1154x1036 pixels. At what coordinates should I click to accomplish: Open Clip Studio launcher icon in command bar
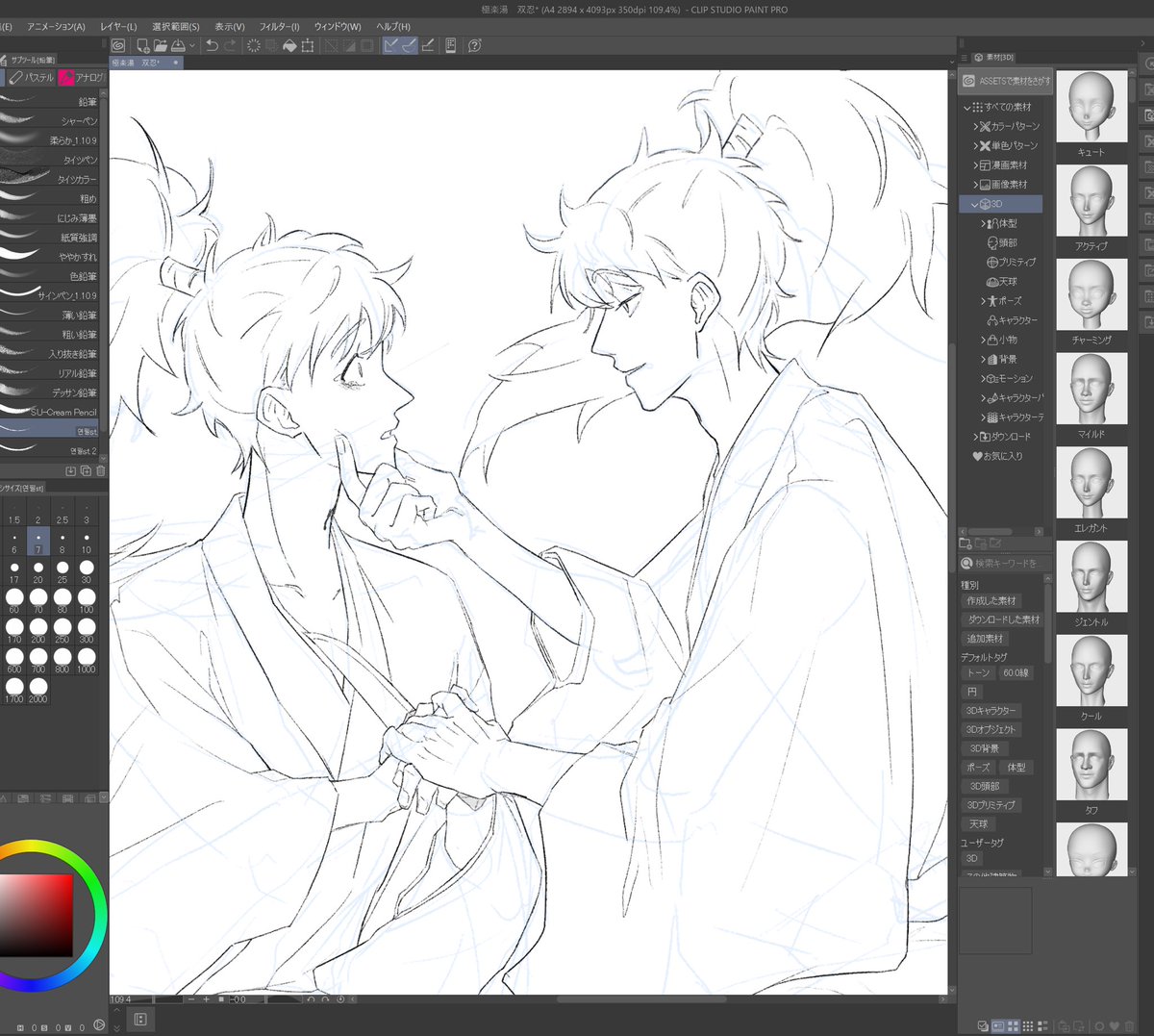118,45
